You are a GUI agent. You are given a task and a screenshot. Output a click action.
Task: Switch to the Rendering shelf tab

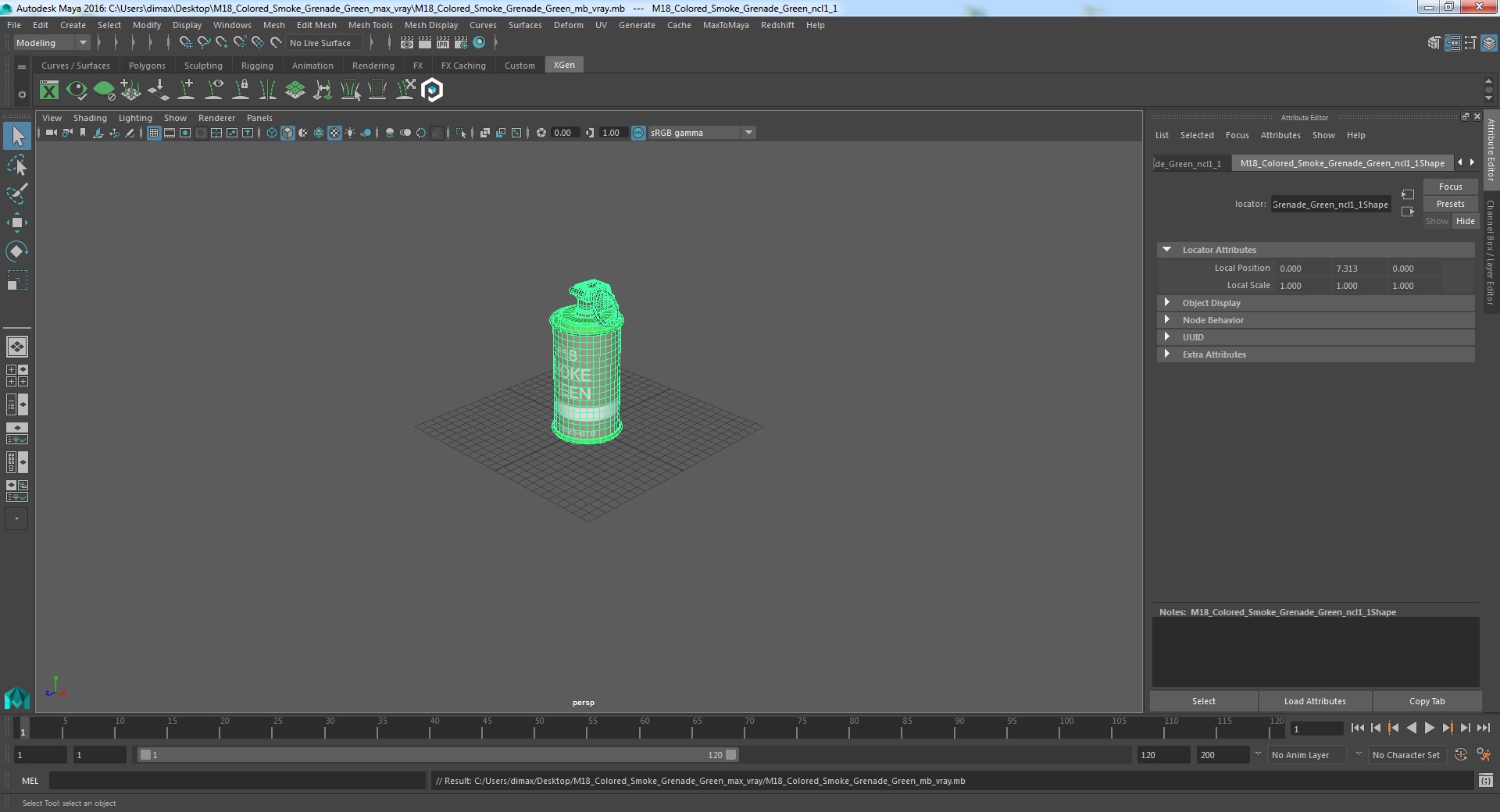click(x=373, y=66)
